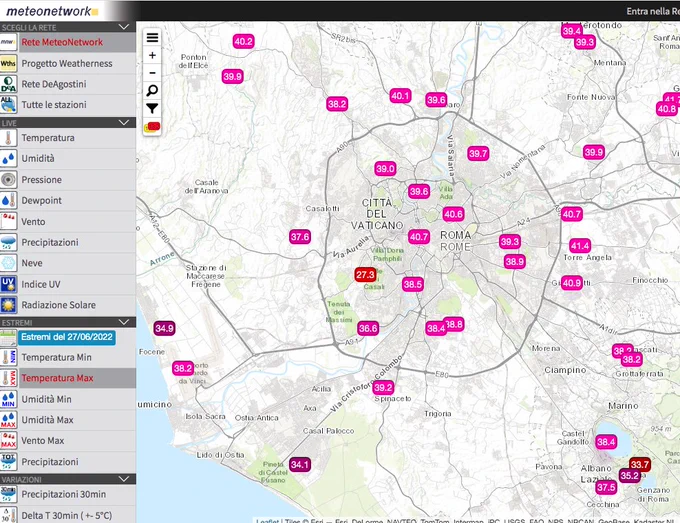Open the meteonetwork logo link
This screenshot has width=680, height=523.
(52, 11)
